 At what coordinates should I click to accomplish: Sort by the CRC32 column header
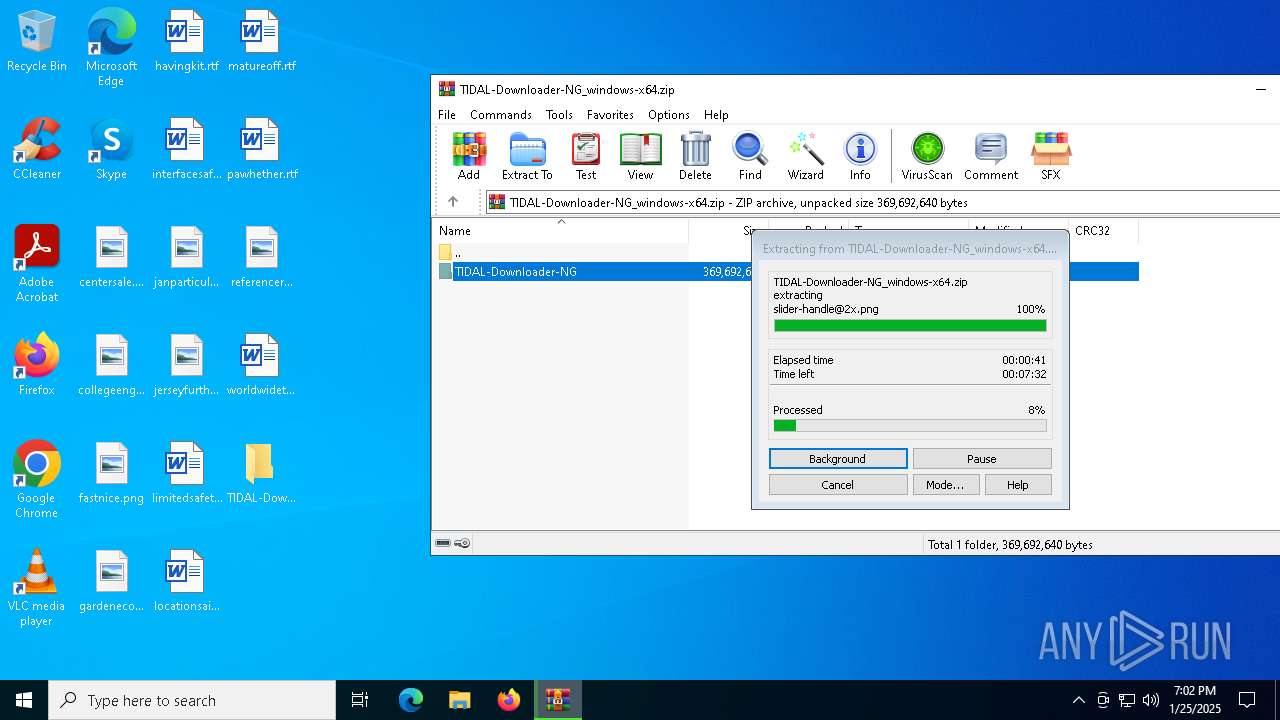tap(1103, 231)
